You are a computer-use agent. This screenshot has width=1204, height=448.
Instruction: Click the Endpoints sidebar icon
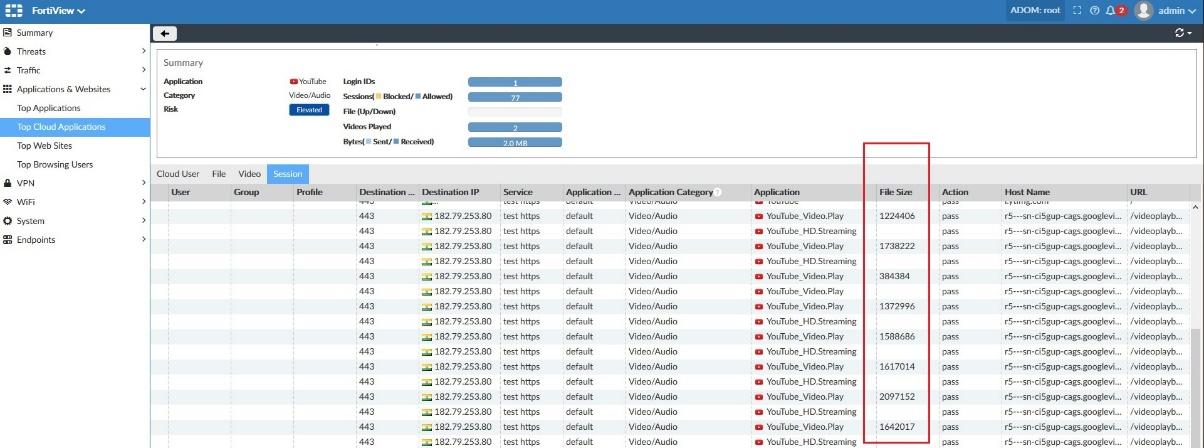tap(7, 240)
